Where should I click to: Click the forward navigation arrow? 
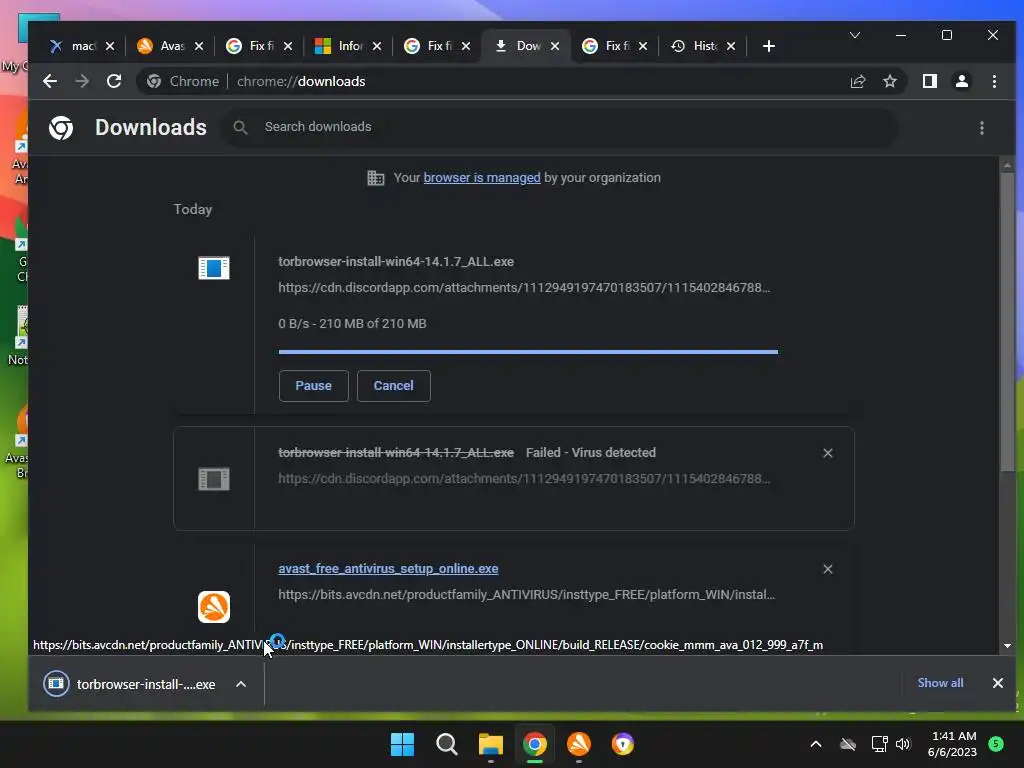(82, 81)
